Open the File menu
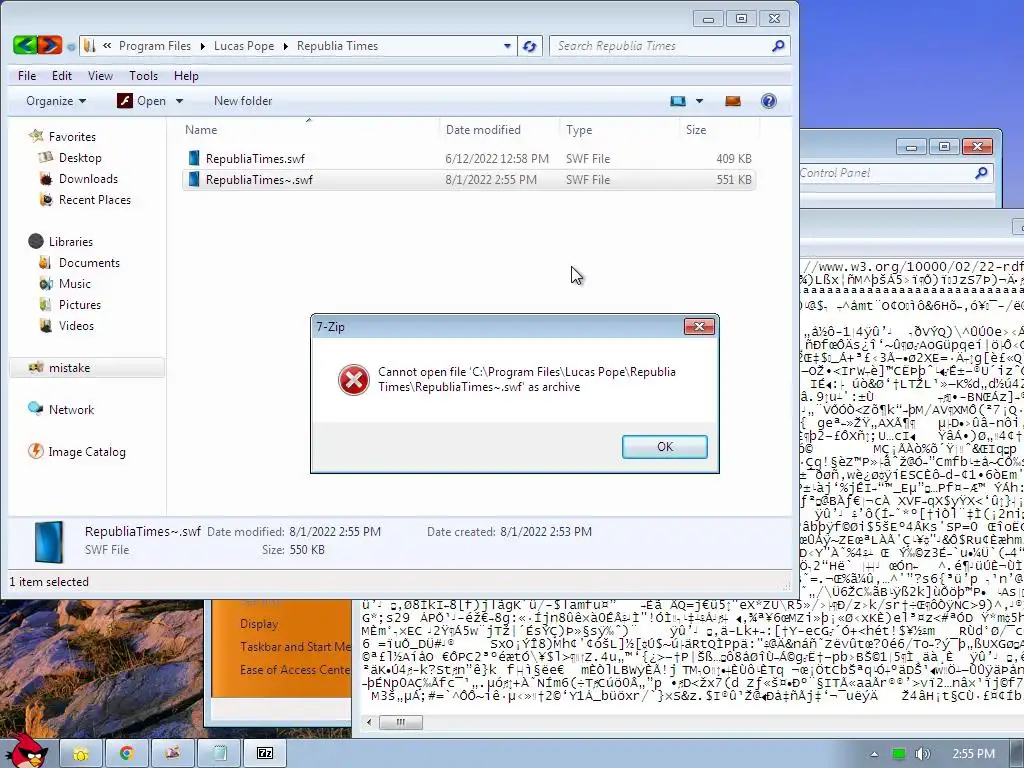Screen dimensions: 1024x768 coord(27,76)
